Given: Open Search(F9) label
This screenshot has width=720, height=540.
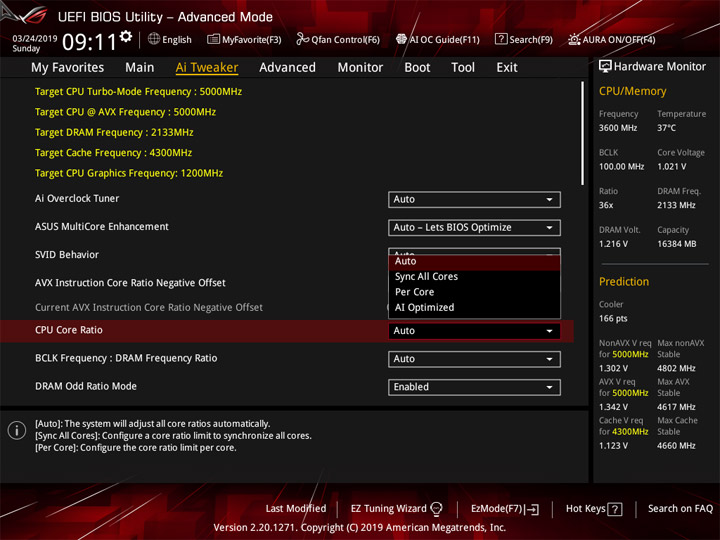Looking at the screenshot, I should (x=531, y=40).
